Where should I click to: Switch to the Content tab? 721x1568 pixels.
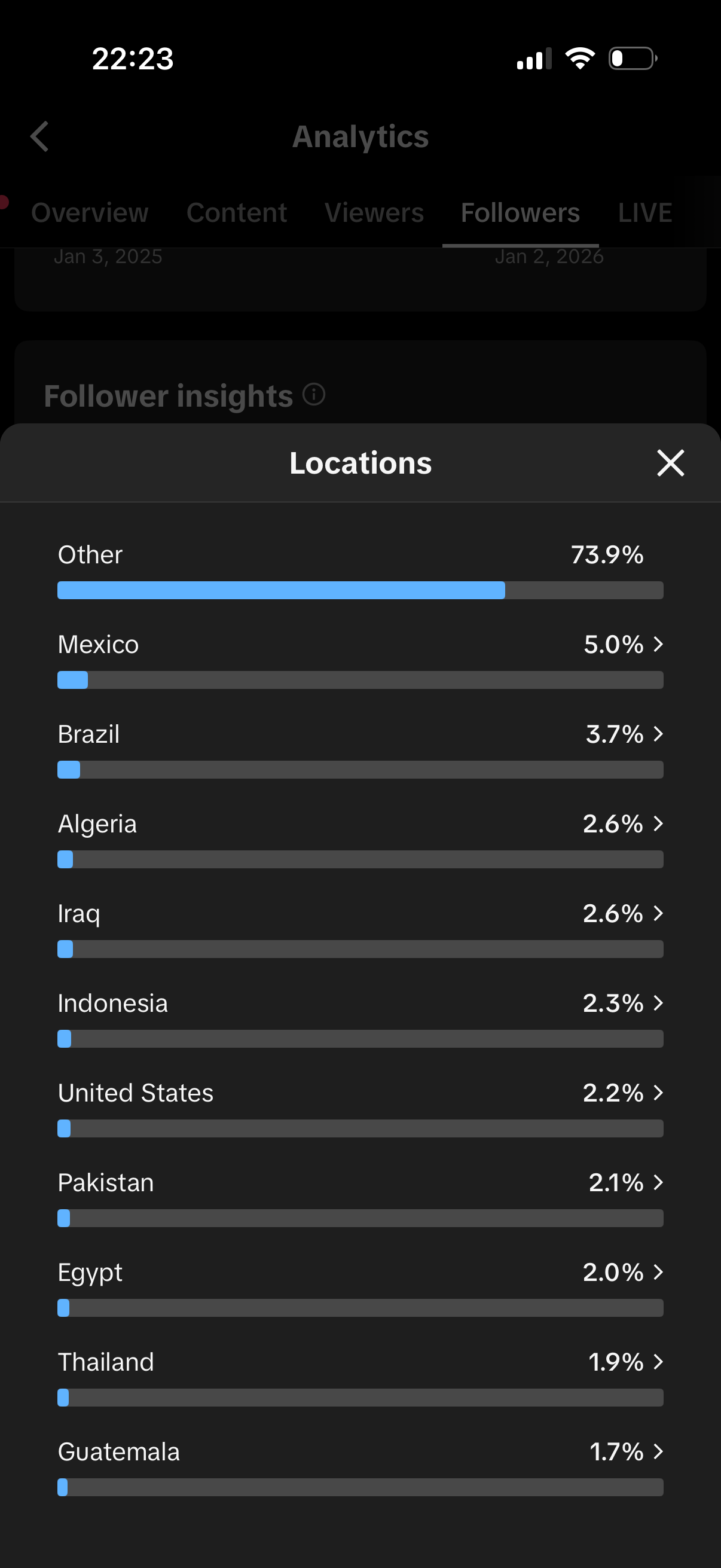237,213
